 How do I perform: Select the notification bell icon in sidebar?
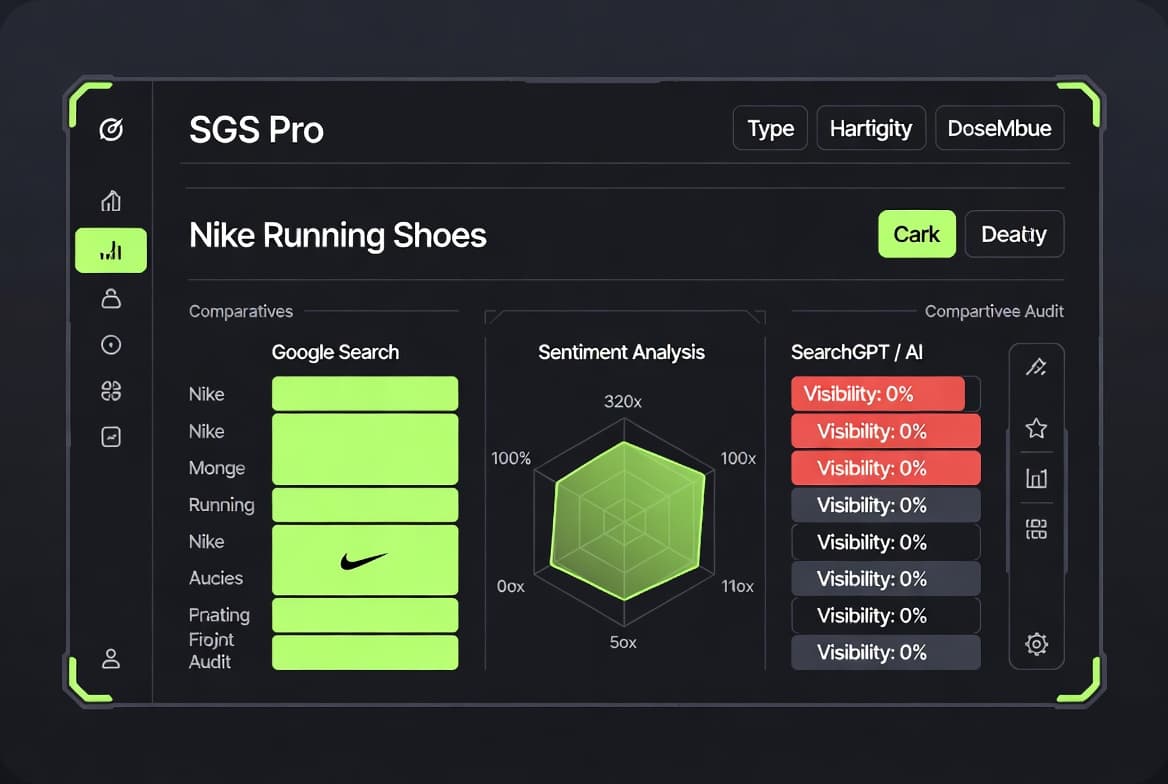[110, 298]
